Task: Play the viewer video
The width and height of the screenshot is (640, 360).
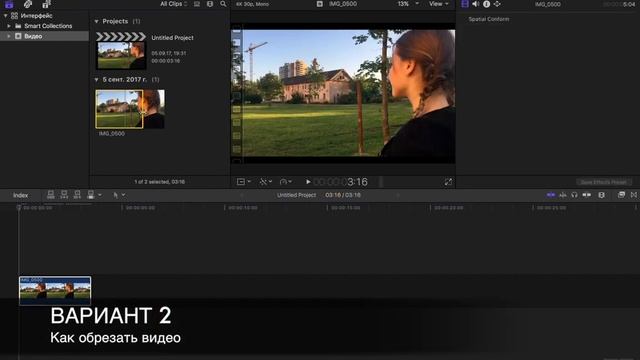Action: [308, 182]
